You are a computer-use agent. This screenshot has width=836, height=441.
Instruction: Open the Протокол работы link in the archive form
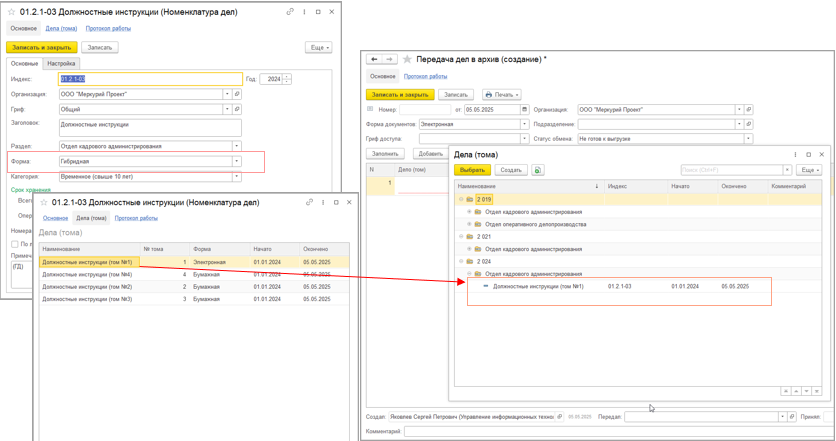coord(425,76)
